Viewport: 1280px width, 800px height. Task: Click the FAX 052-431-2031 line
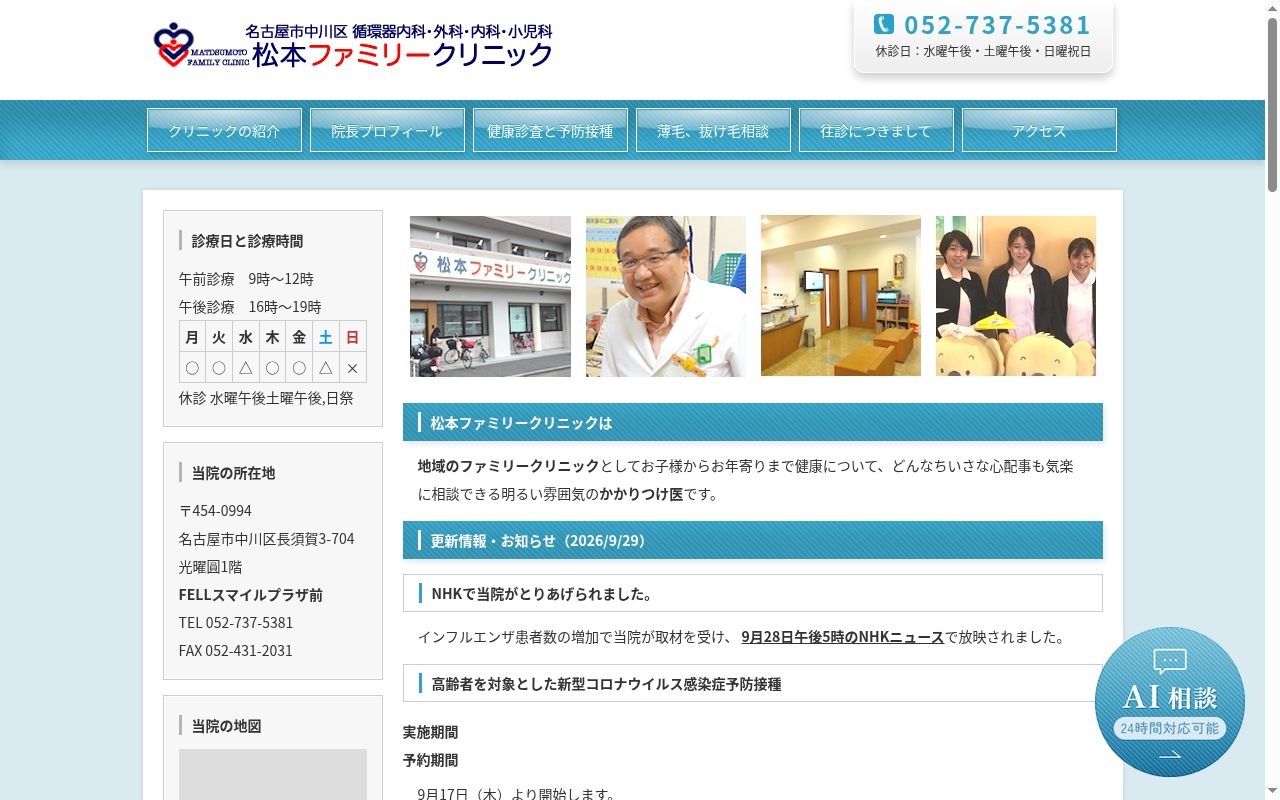[236, 651]
